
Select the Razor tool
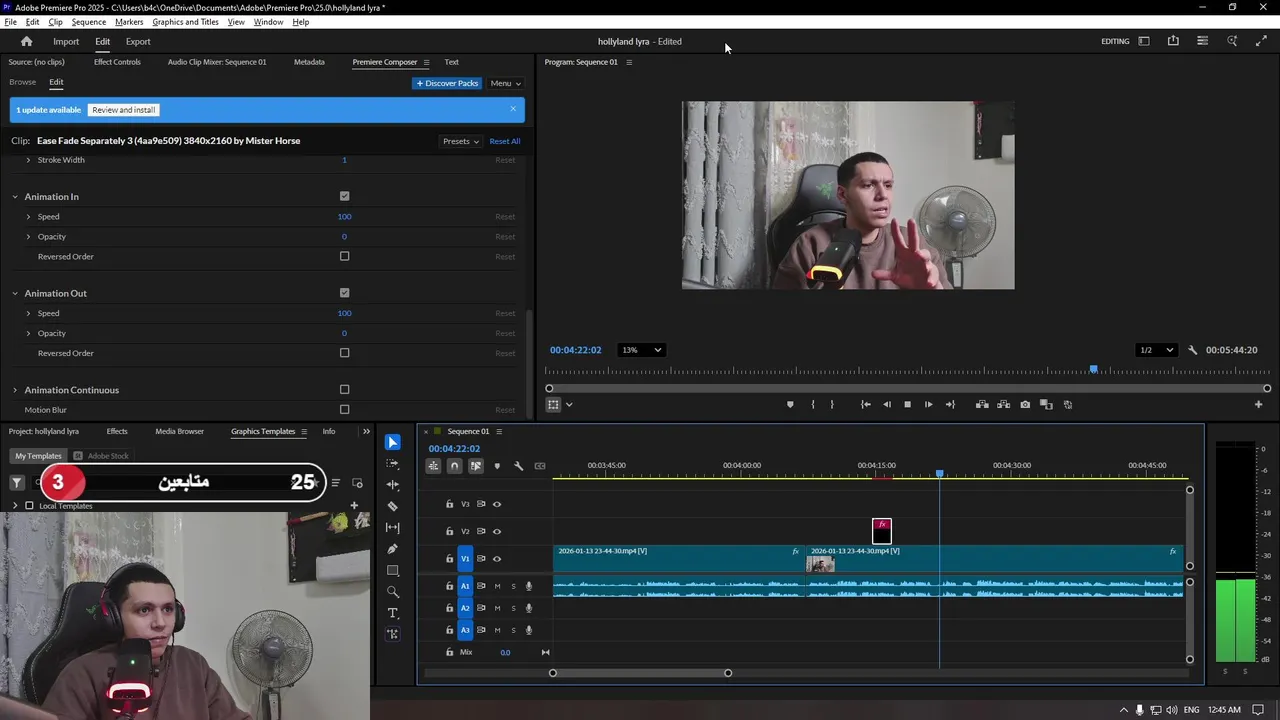click(393, 506)
